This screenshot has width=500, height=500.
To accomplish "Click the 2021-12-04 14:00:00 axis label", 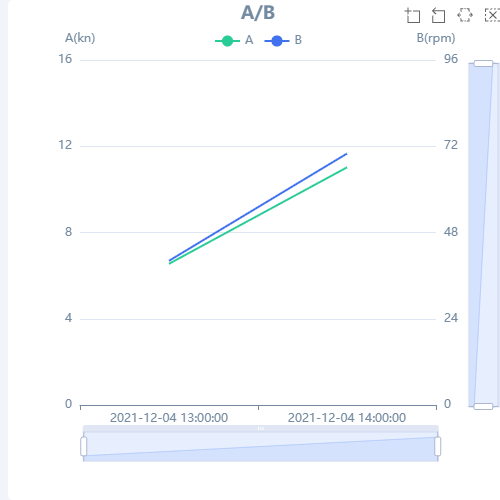I will coord(347,418).
